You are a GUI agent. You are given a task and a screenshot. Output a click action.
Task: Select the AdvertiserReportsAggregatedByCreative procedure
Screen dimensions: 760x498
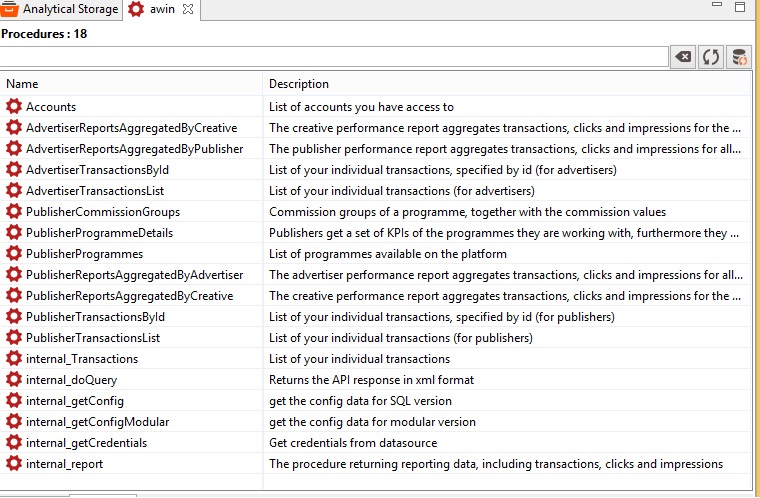pos(131,127)
